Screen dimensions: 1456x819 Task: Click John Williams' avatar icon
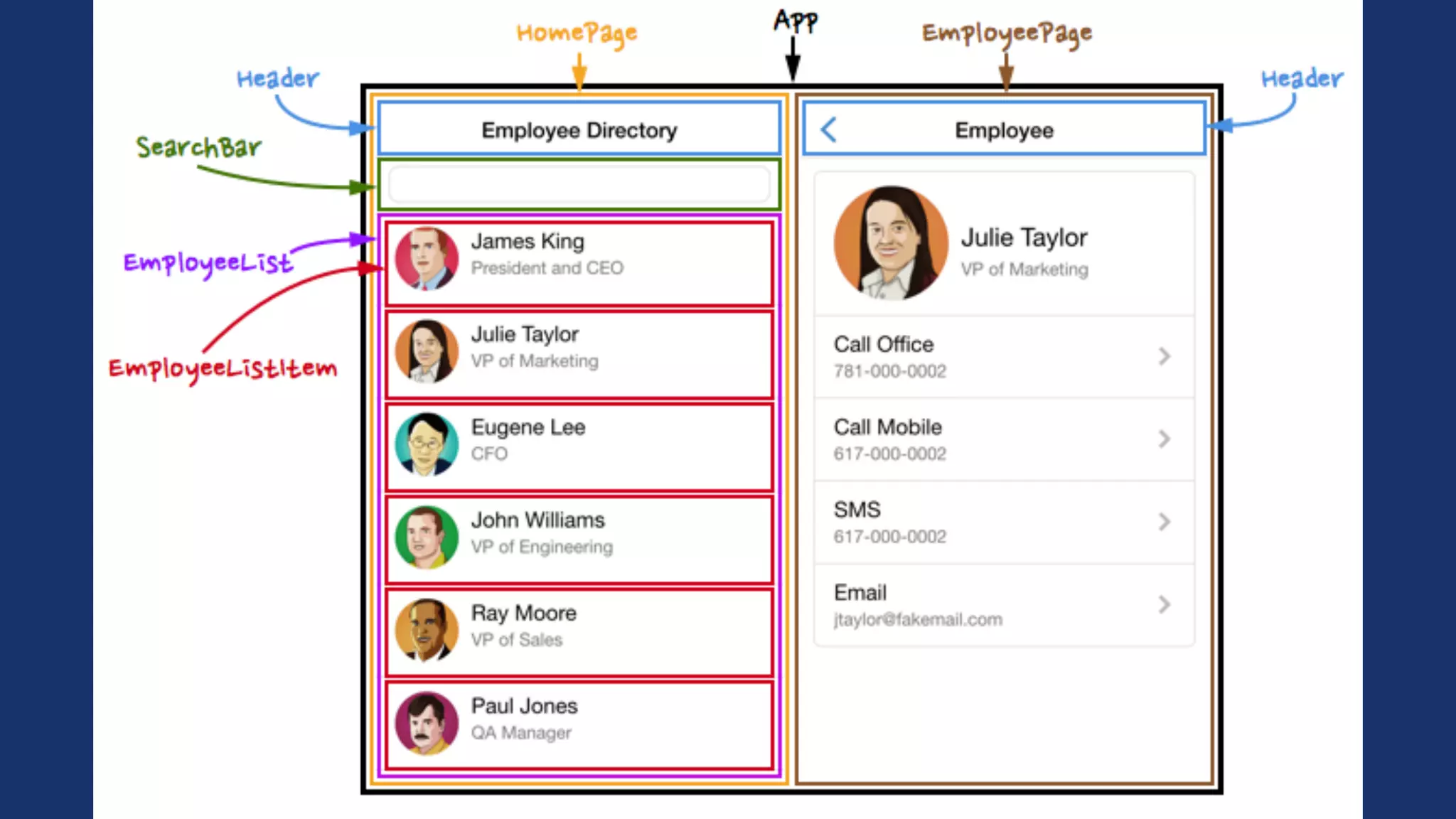tap(427, 537)
